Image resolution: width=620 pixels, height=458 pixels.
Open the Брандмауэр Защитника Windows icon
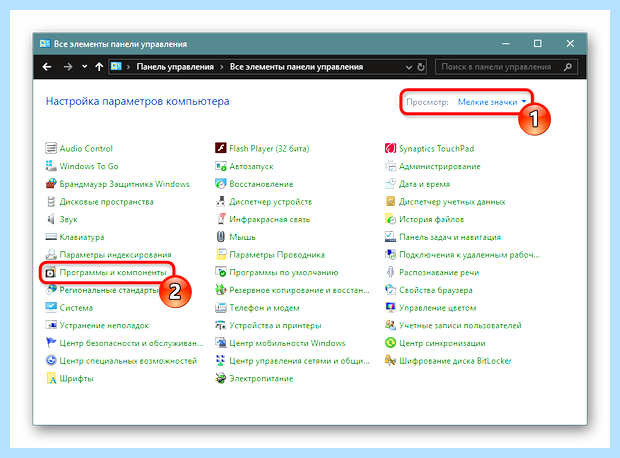(51, 184)
